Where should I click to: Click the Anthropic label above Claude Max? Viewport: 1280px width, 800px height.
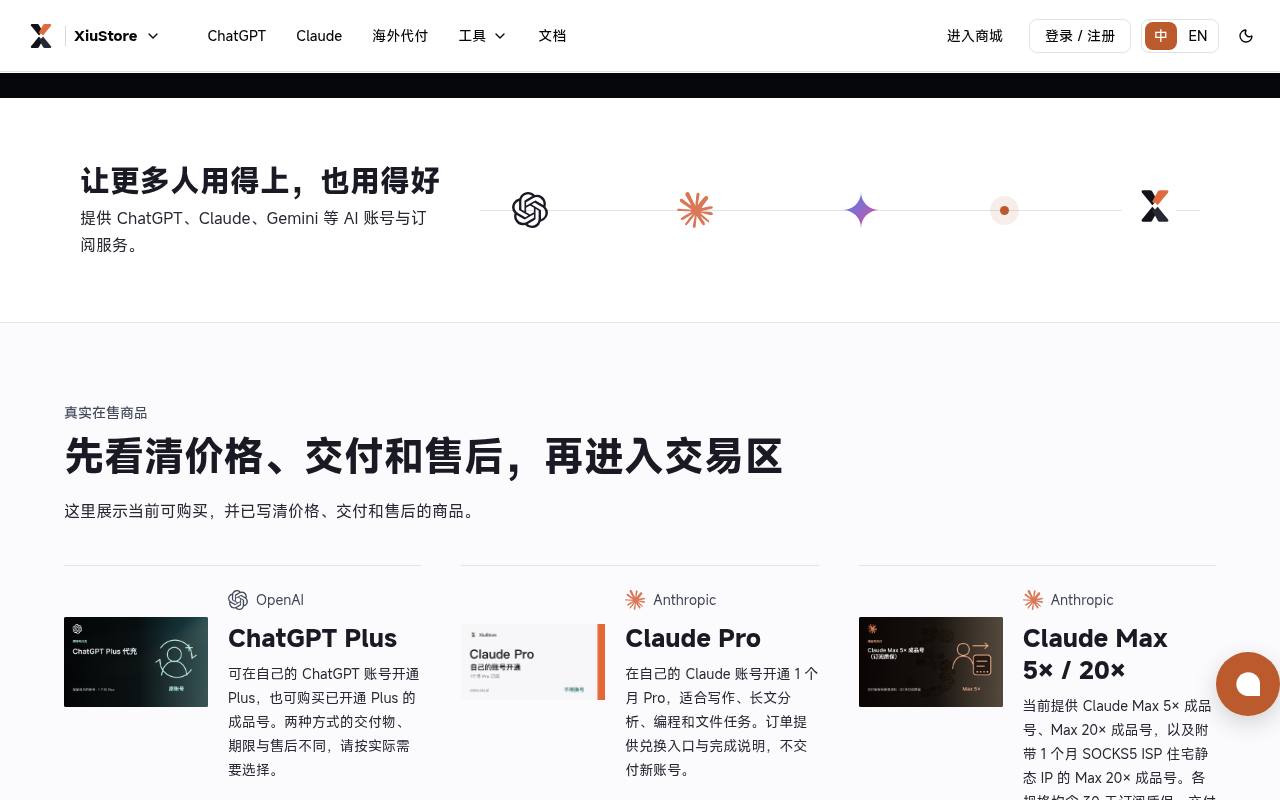[1082, 600]
